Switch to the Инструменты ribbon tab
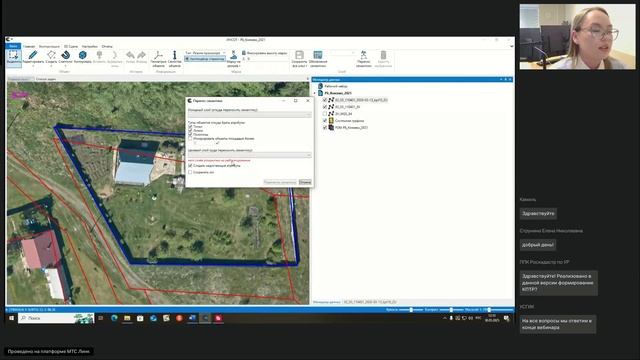This screenshot has width=640, height=360. pyautogui.click(x=49, y=46)
